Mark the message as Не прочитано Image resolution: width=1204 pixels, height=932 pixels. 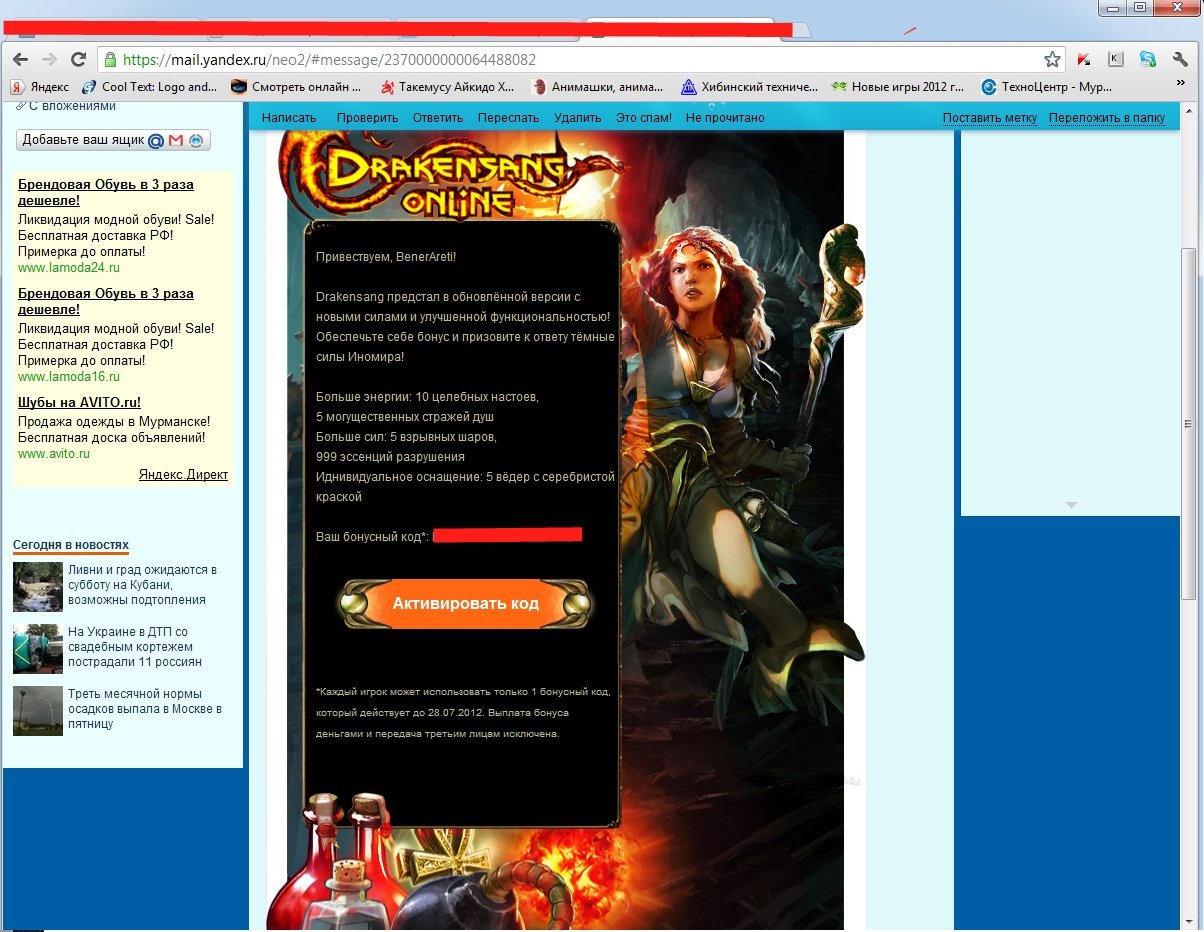point(725,118)
